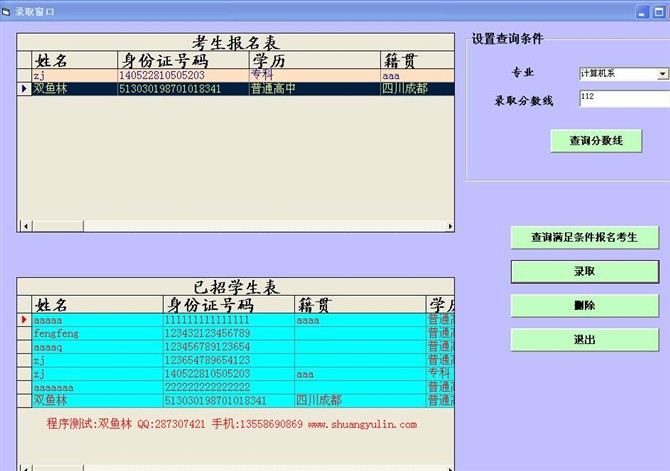670x471 pixels.
Task: Click the 已招学生表 table title
Action: [x=236, y=287]
